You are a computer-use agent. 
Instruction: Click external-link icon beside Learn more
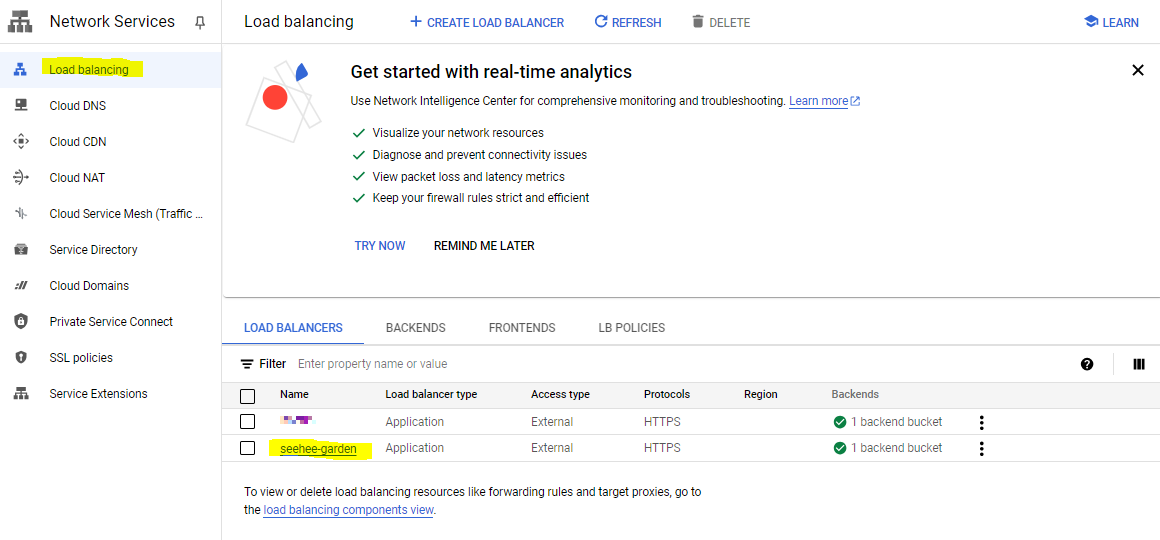click(855, 101)
